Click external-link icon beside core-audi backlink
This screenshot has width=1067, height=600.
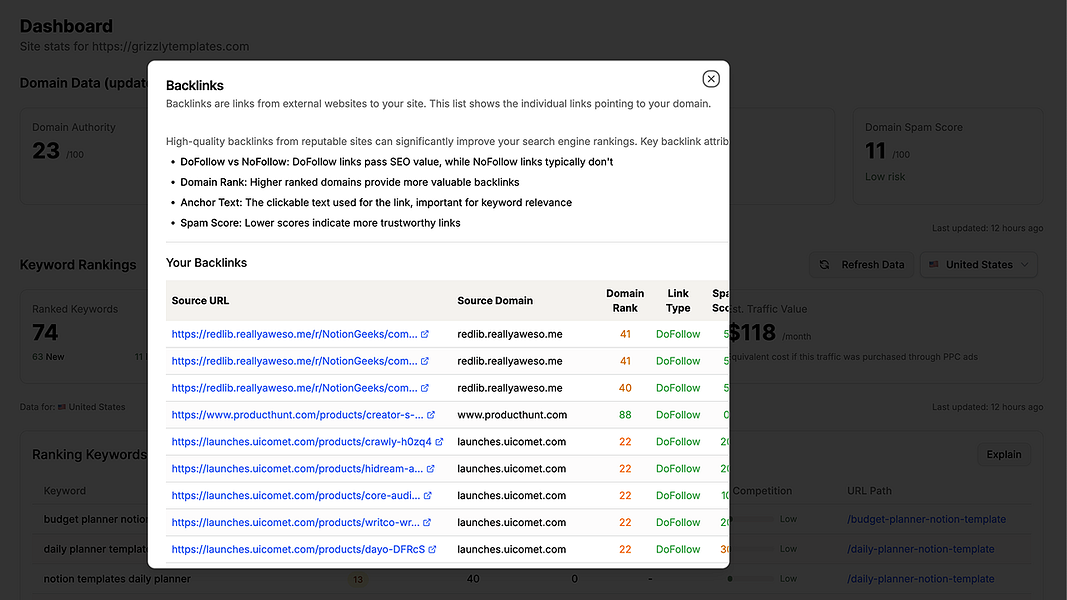(x=428, y=496)
